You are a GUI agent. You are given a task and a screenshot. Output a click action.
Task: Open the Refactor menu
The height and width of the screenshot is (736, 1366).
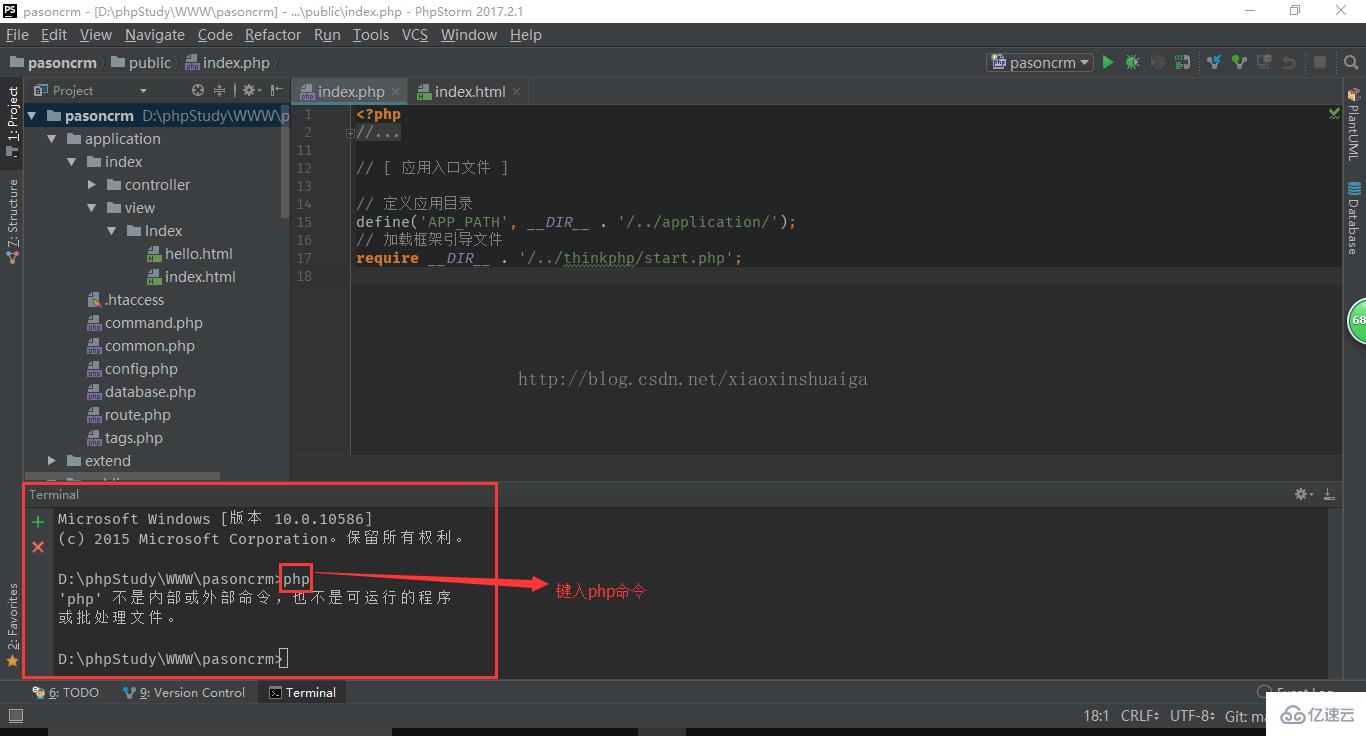(273, 34)
